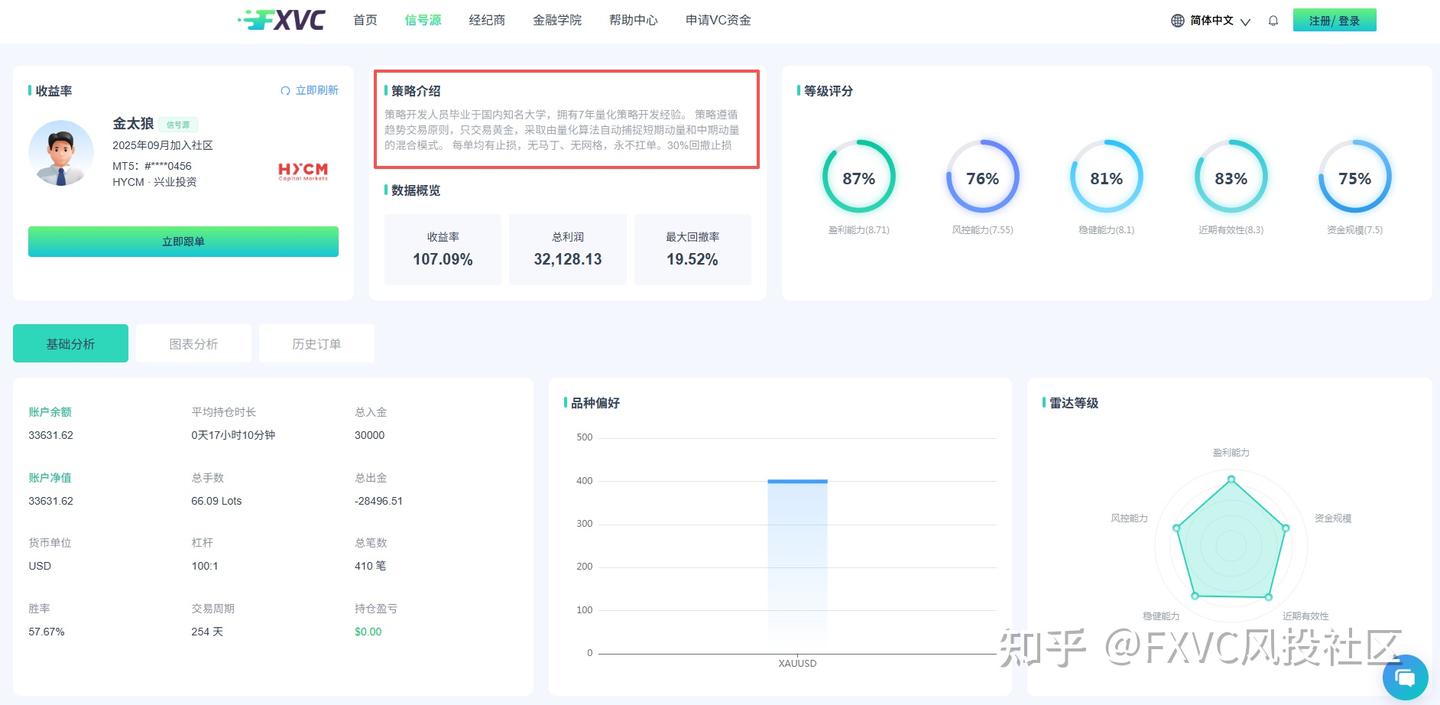
Task: Open the chat bubble icon at bottom right
Action: pyautogui.click(x=1405, y=677)
